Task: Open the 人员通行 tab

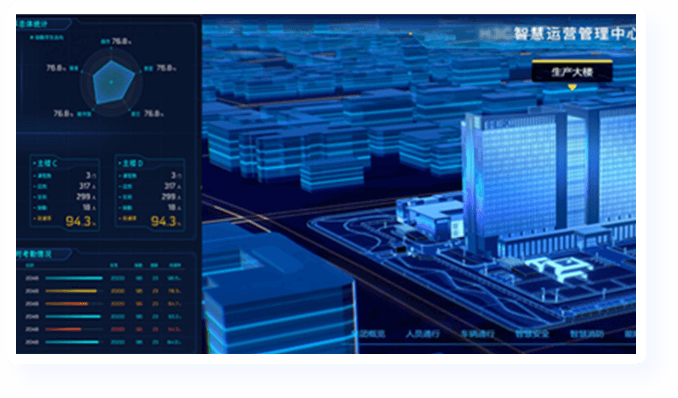Action: pos(422,334)
